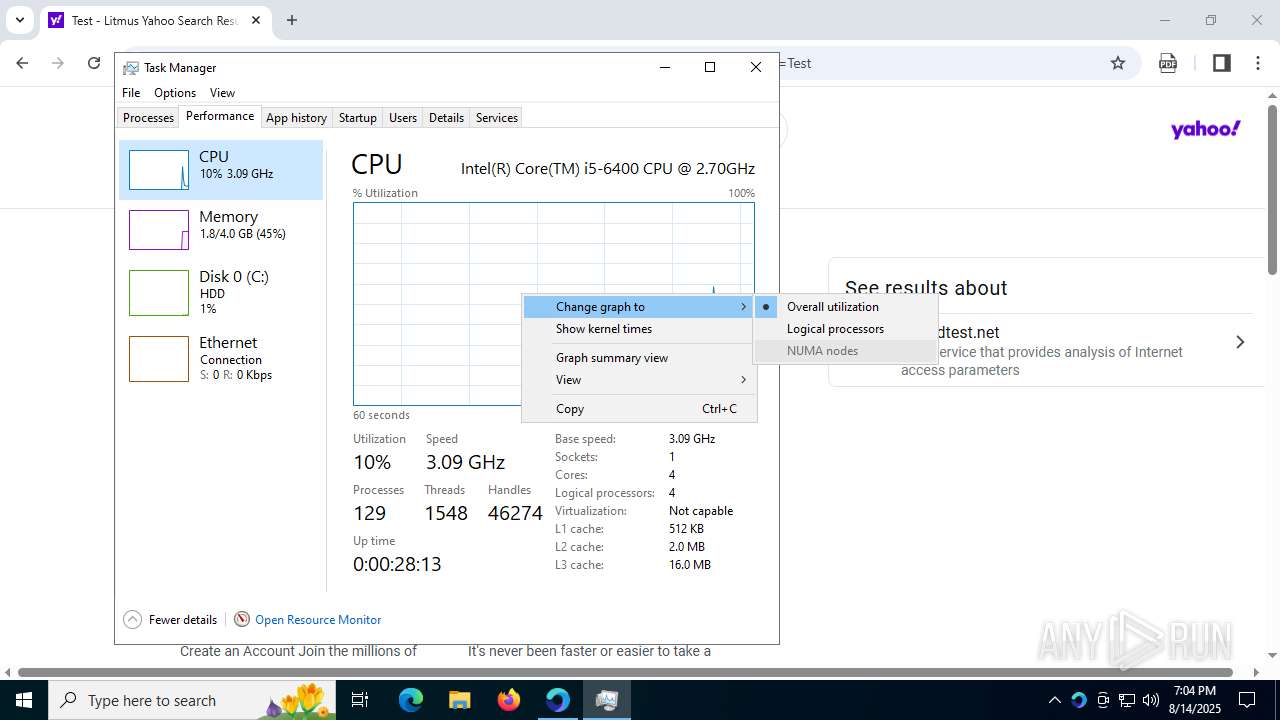The width and height of the screenshot is (1280, 720).
Task: Launch Microsoft Edge from taskbar
Action: point(411,700)
